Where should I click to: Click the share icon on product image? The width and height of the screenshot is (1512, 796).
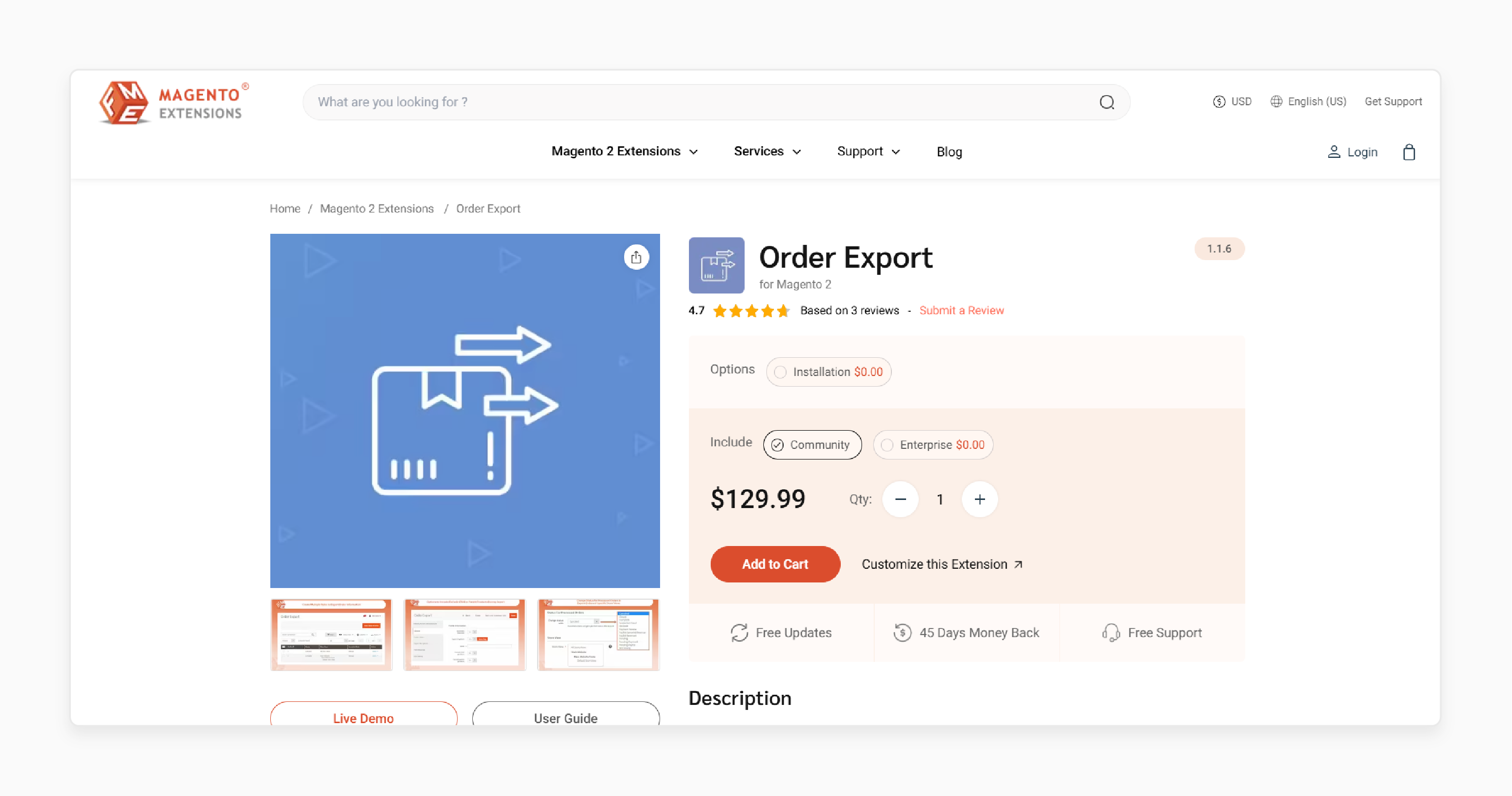[636, 257]
